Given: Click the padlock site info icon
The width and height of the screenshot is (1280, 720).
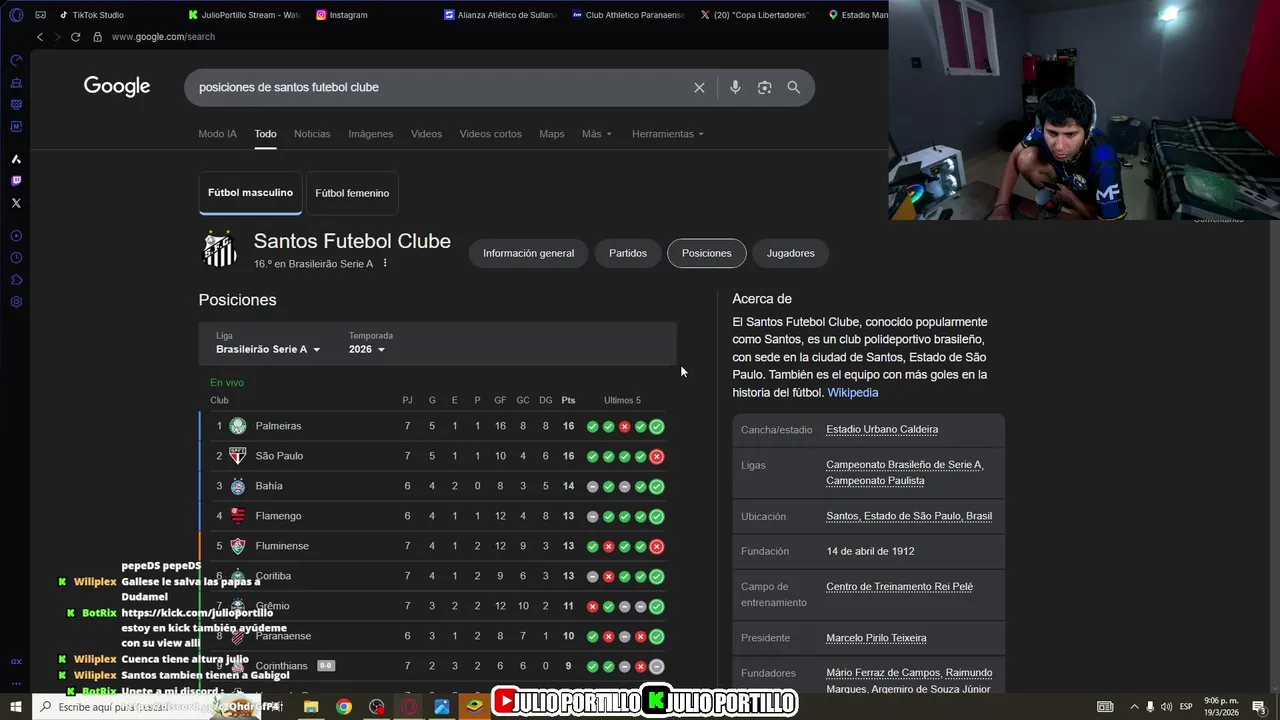Looking at the screenshot, I should pos(97,37).
